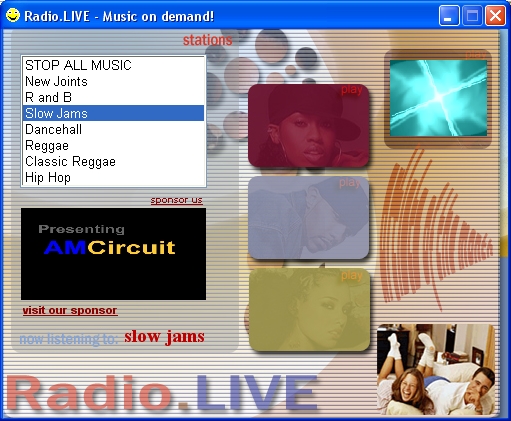Switch to the Dancehall station
The height and width of the screenshot is (421, 511).
click(113, 129)
